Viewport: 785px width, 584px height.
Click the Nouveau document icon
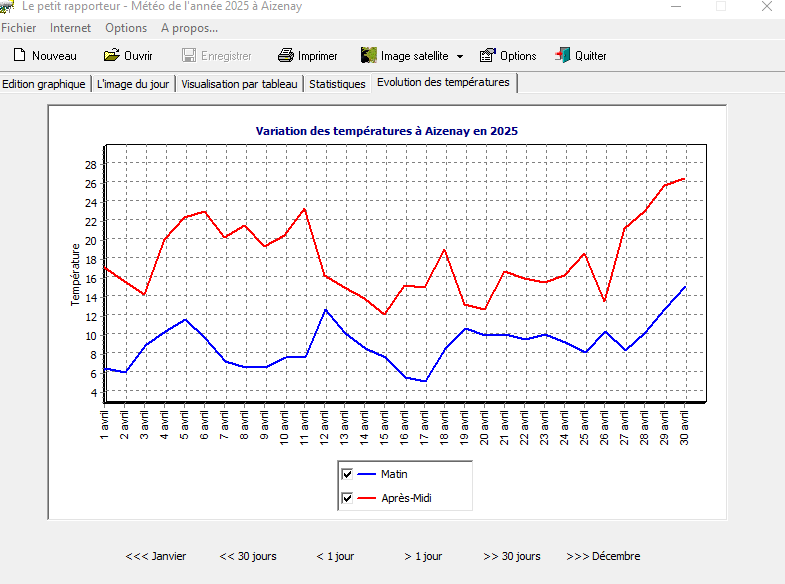[x=18, y=56]
